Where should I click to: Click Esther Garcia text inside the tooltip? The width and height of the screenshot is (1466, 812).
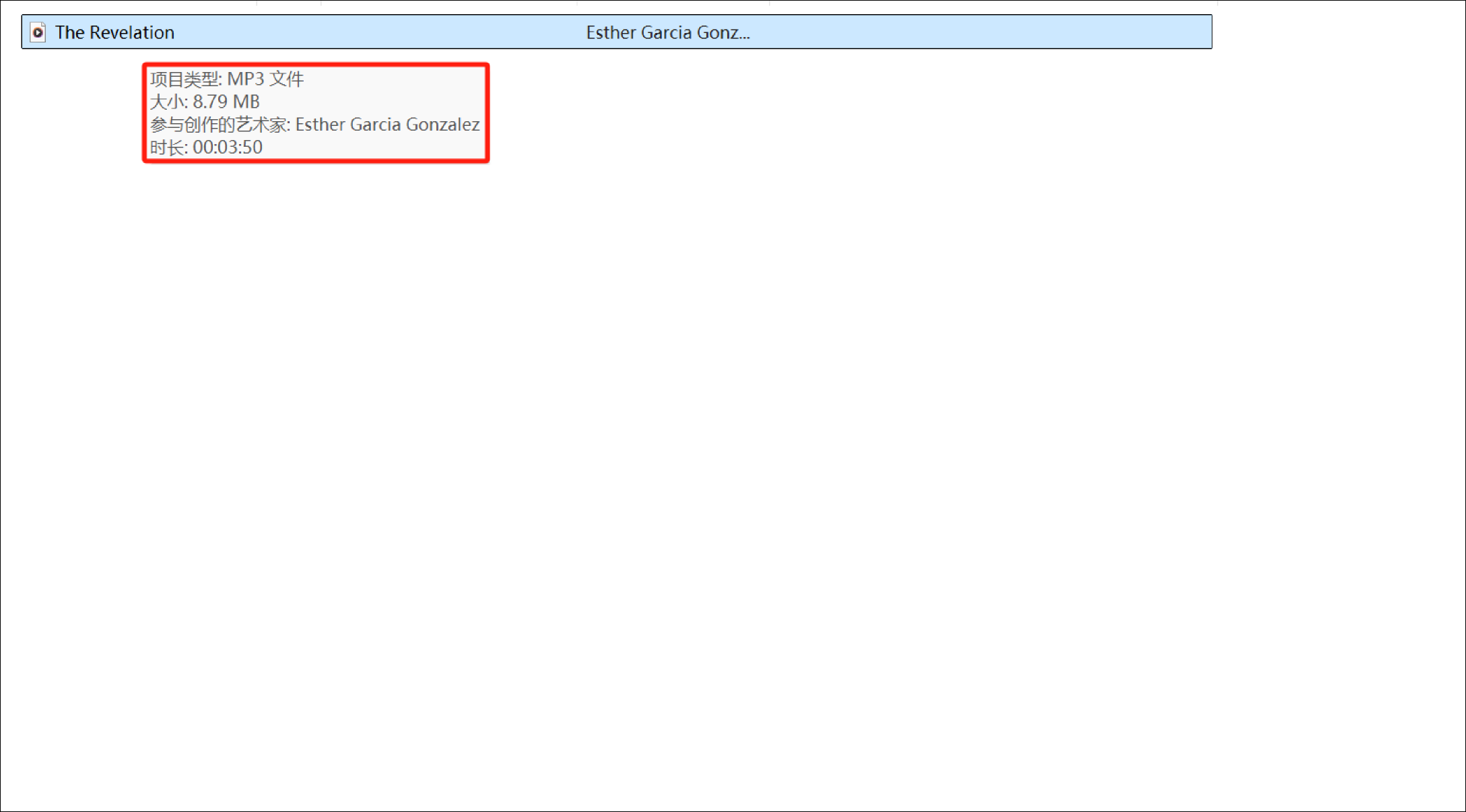click(x=347, y=125)
